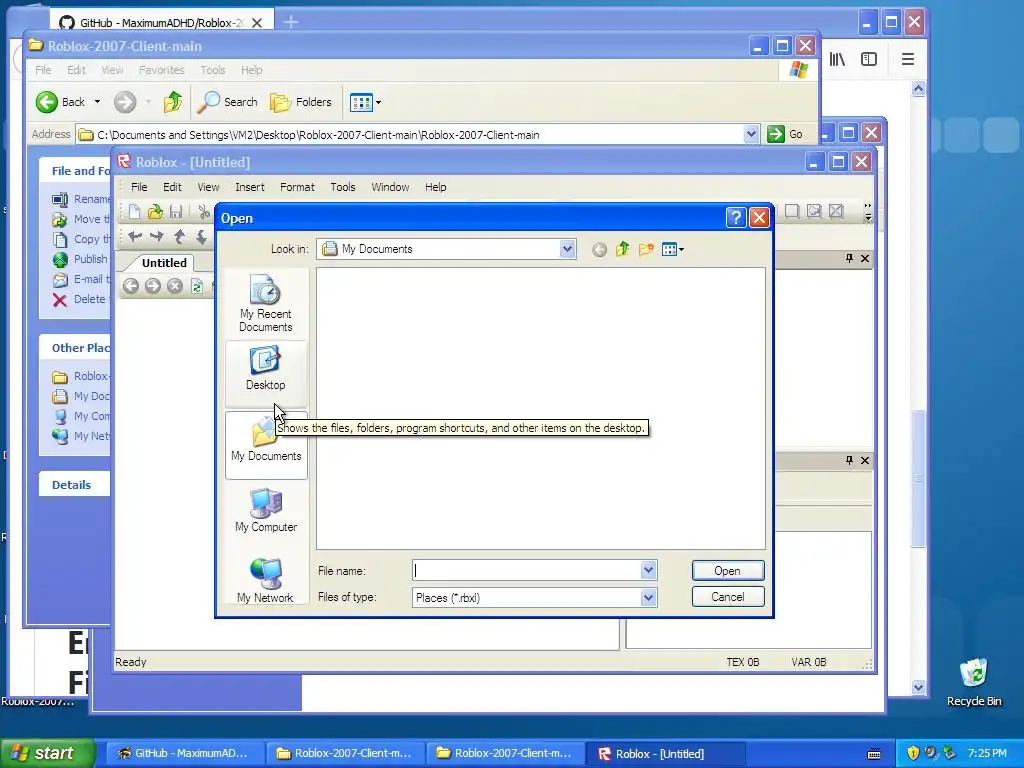
Task: Click Roblox - [Untitled] taskbar button
Action: (665, 753)
